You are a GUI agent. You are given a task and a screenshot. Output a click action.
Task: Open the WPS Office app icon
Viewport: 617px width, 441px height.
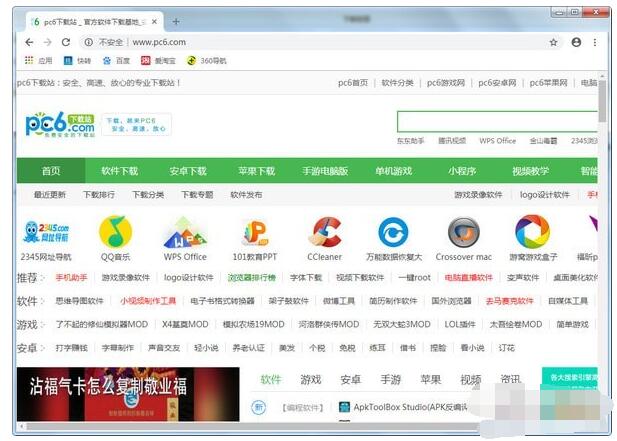(x=185, y=232)
